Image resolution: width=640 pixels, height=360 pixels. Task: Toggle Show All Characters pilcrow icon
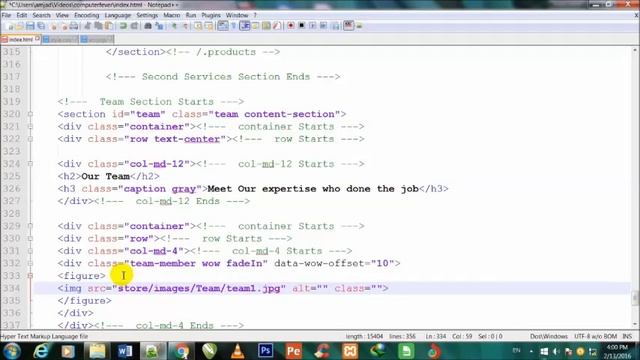point(234,26)
